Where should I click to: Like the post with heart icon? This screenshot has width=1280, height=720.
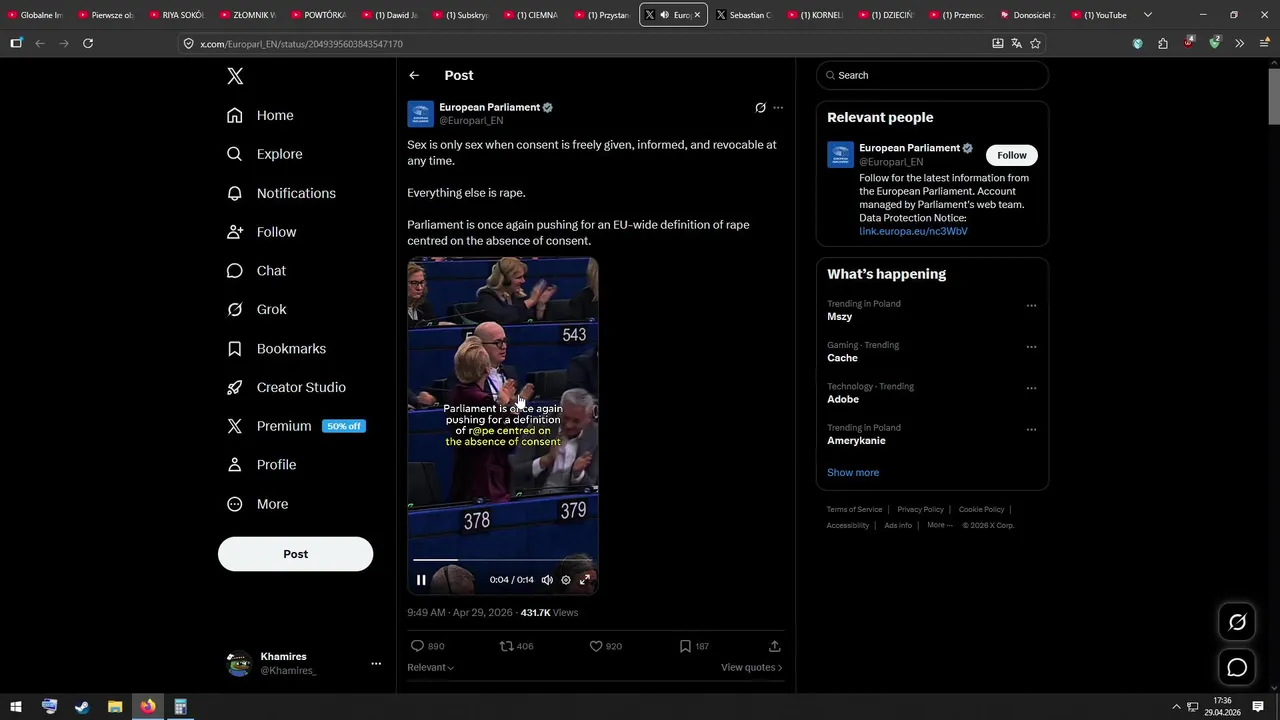(x=596, y=646)
